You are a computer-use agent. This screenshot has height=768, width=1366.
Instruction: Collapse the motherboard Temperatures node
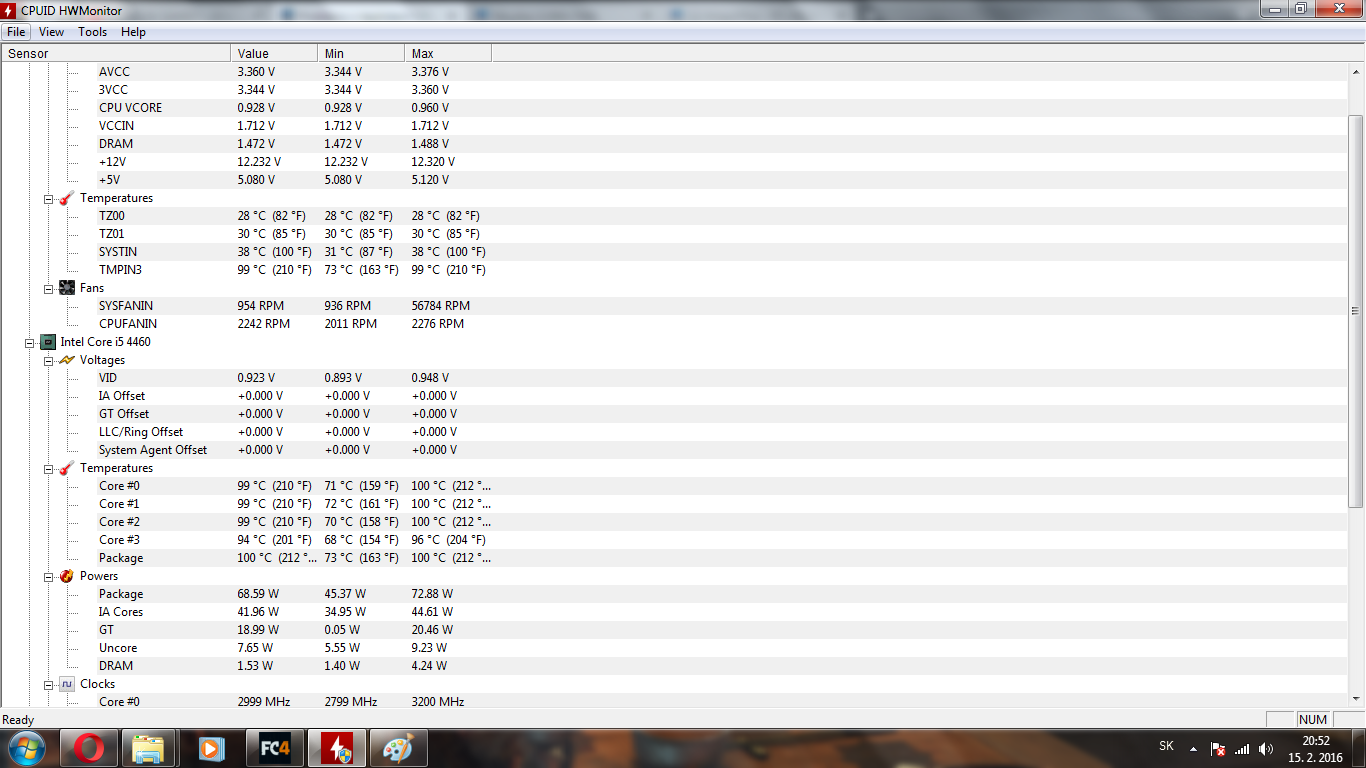[x=48, y=198]
